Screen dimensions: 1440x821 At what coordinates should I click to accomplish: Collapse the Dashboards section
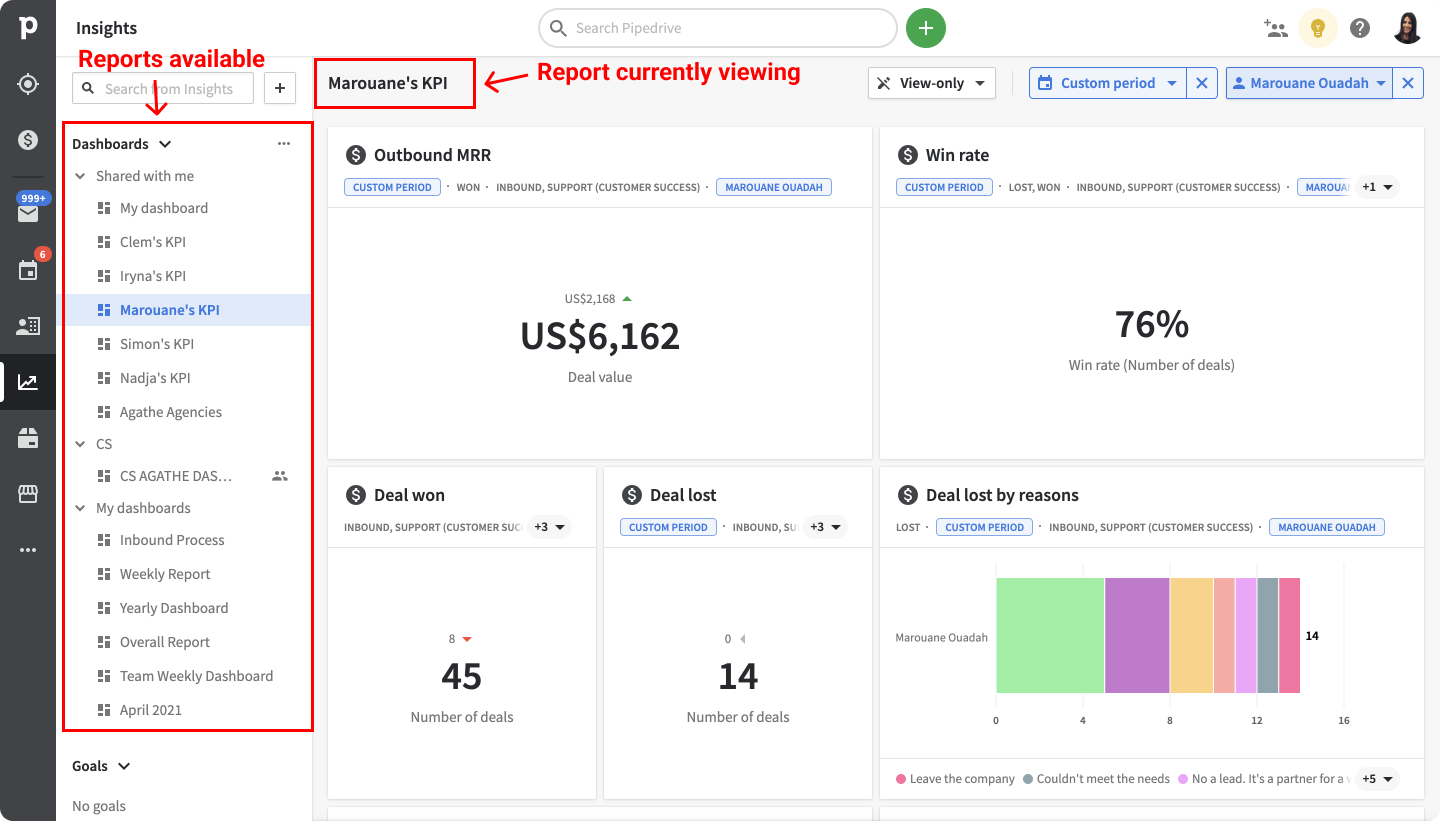click(165, 144)
